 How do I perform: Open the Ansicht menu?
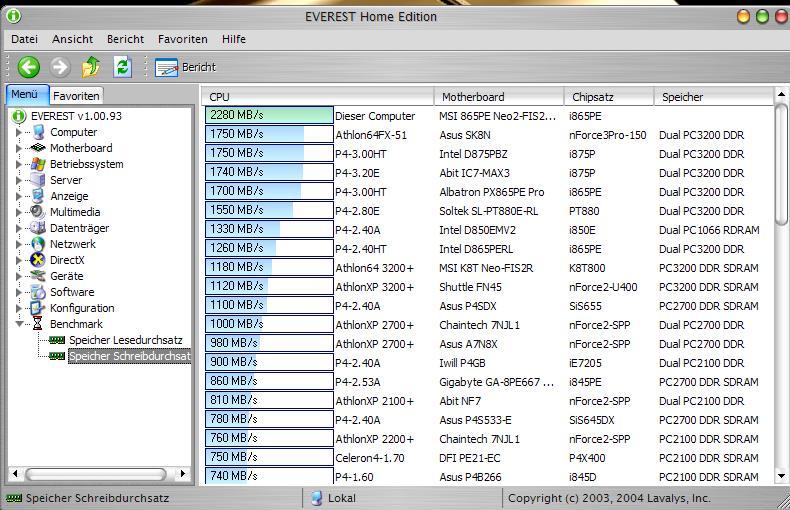point(73,39)
